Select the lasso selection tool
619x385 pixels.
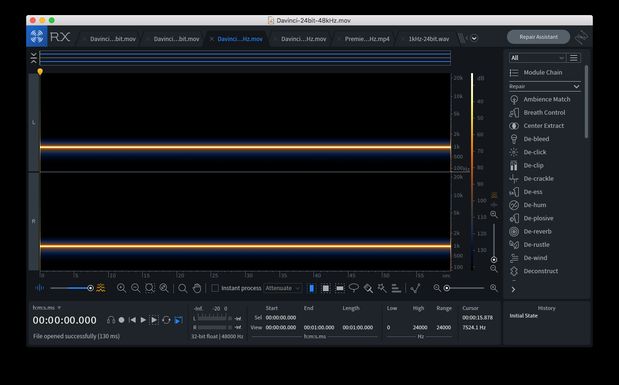pos(354,288)
